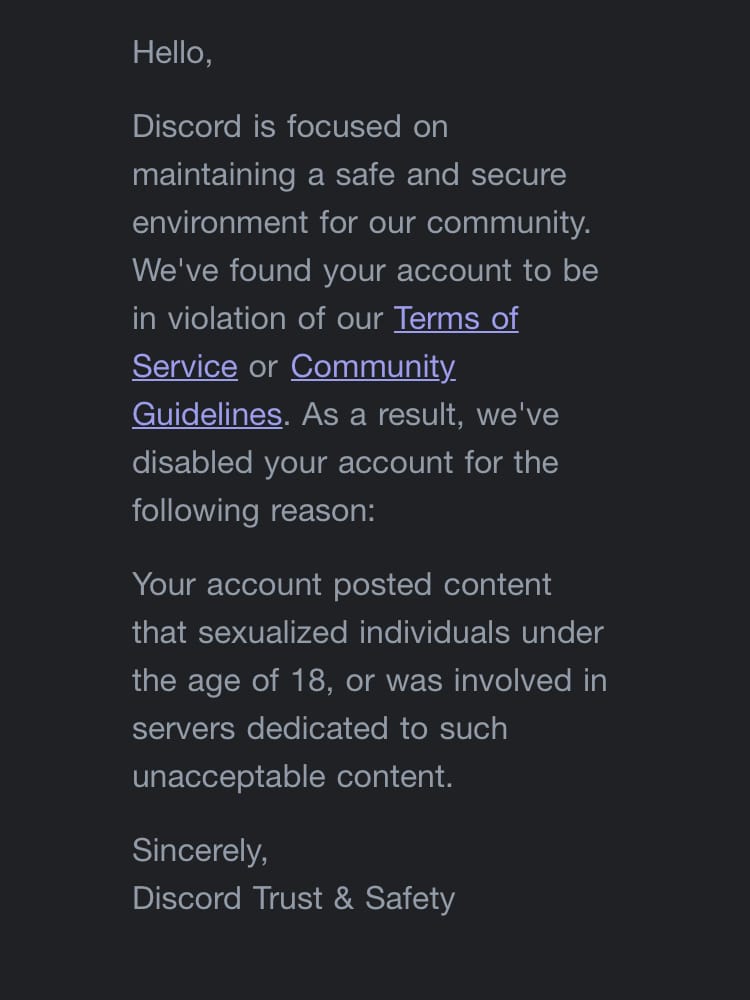Click the line "We've found your account to be"
Viewport: 750px width, 1000px height.
point(365,270)
